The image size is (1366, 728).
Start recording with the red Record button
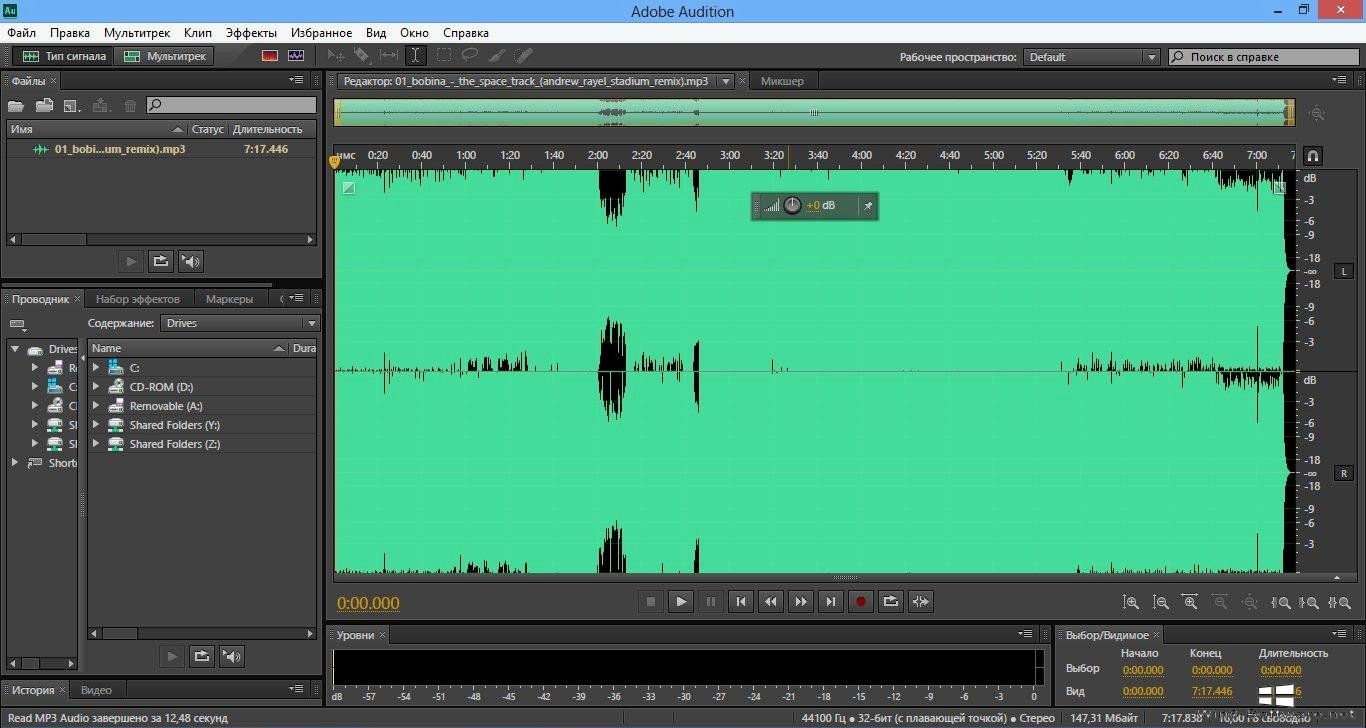pos(860,601)
